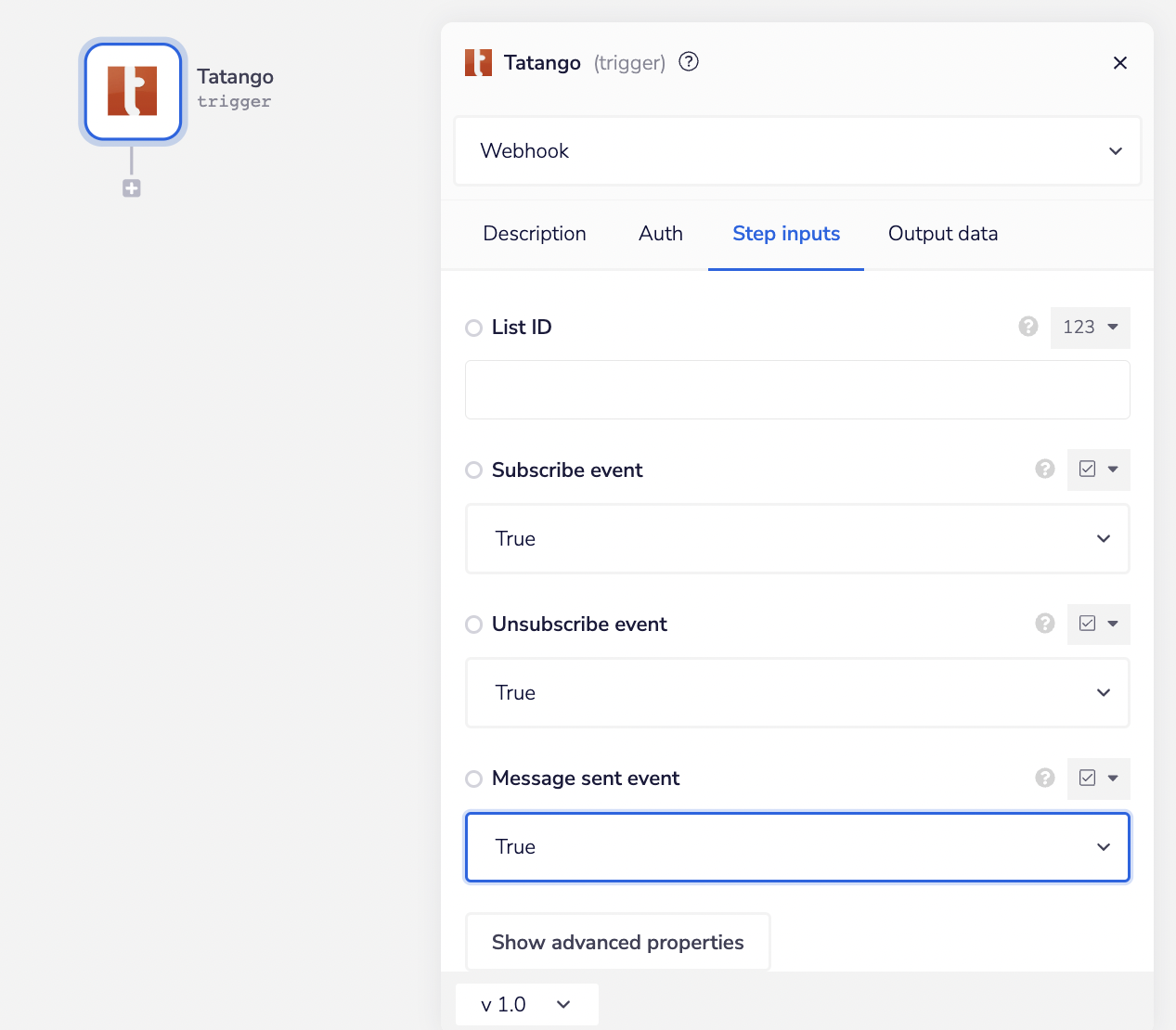This screenshot has width=1176, height=1030.
Task: Show help for Message sent event
Action: pyautogui.click(x=1045, y=778)
